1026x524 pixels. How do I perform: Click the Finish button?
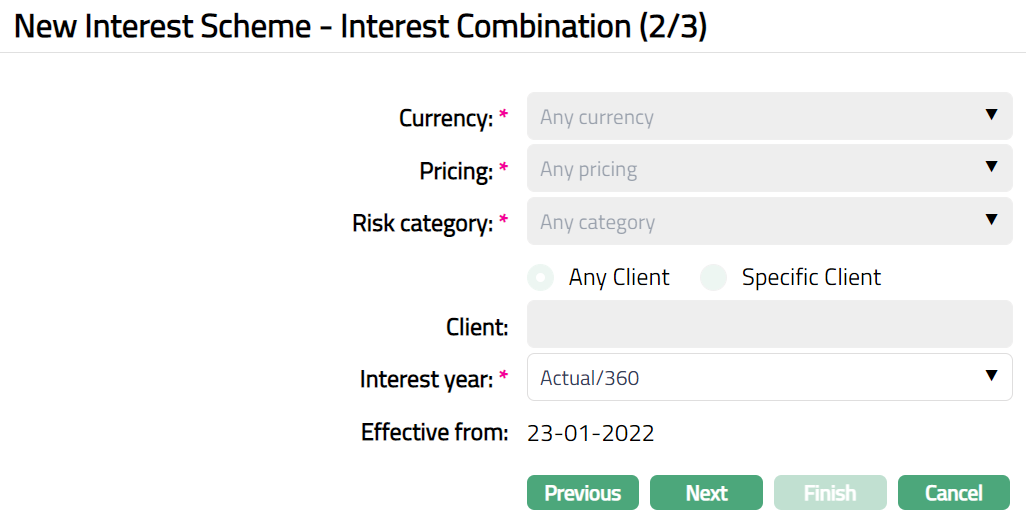[x=830, y=493]
